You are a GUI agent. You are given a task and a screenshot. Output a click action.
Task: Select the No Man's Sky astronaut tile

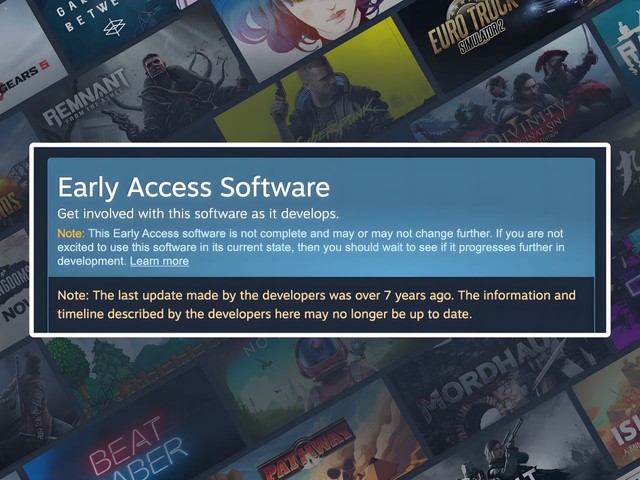point(310,378)
